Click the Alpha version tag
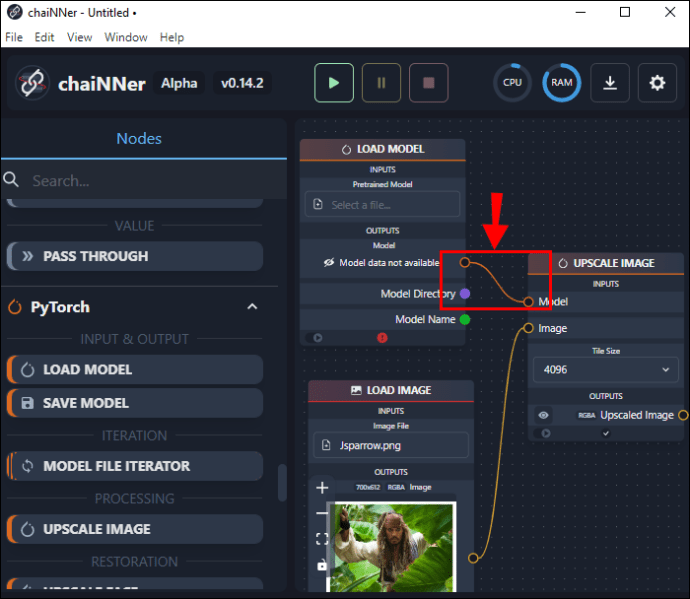This screenshot has height=599, width=690. click(x=179, y=83)
